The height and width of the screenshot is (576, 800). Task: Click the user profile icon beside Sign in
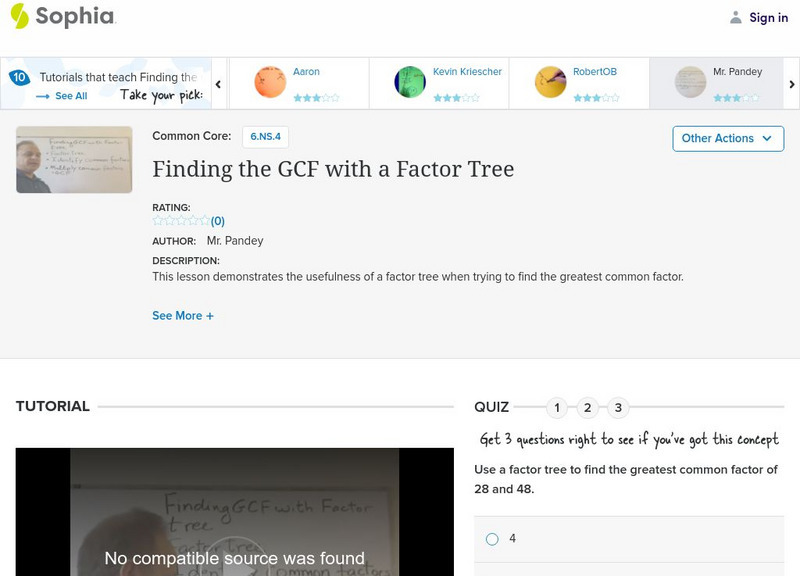(x=735, y=17)
